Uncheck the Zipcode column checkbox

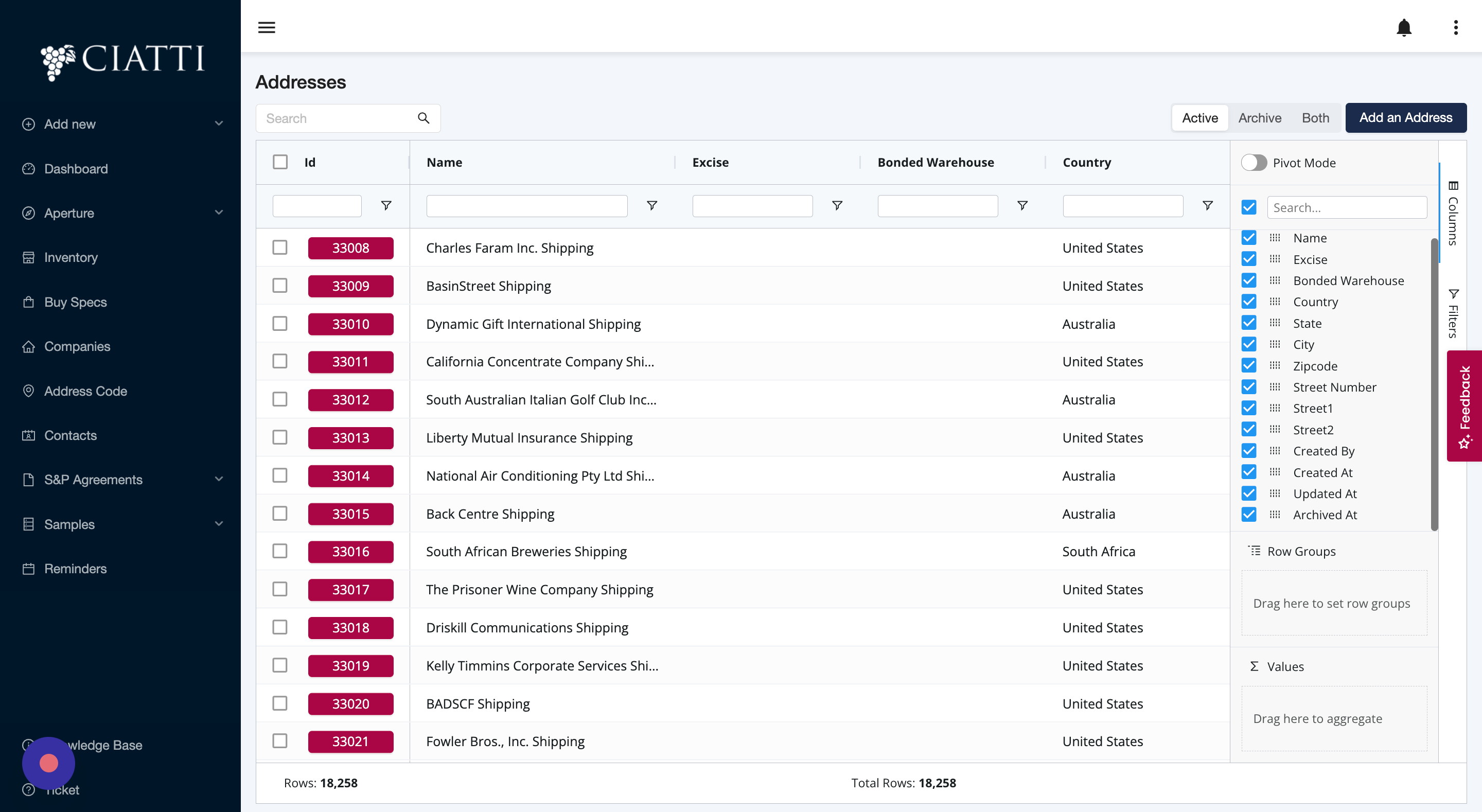click(1248, 365)
